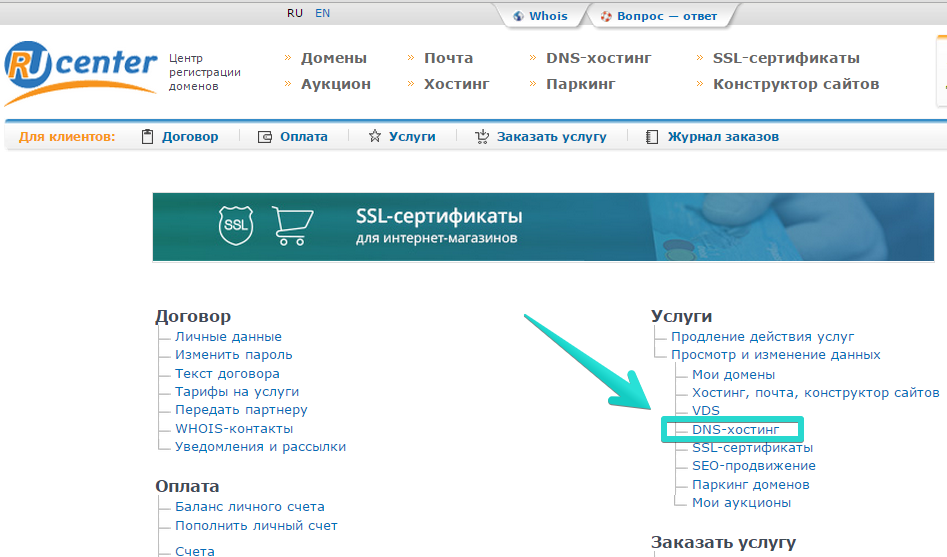Open the Изменить пароль link

[233, 355]
